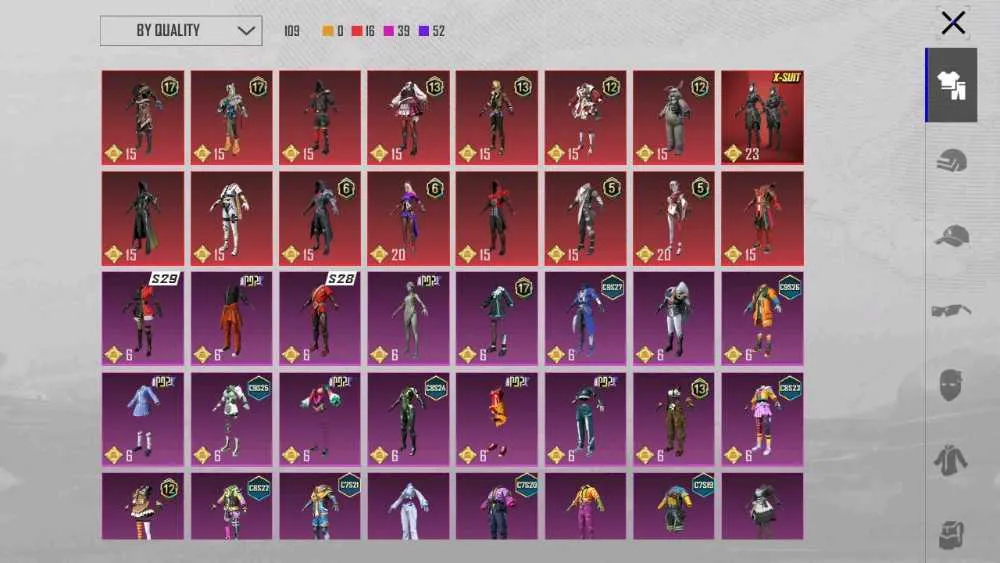Screen dimensions: 1000x563
Task: Close the inventory screen with the X
Action: tap(953, 23)
